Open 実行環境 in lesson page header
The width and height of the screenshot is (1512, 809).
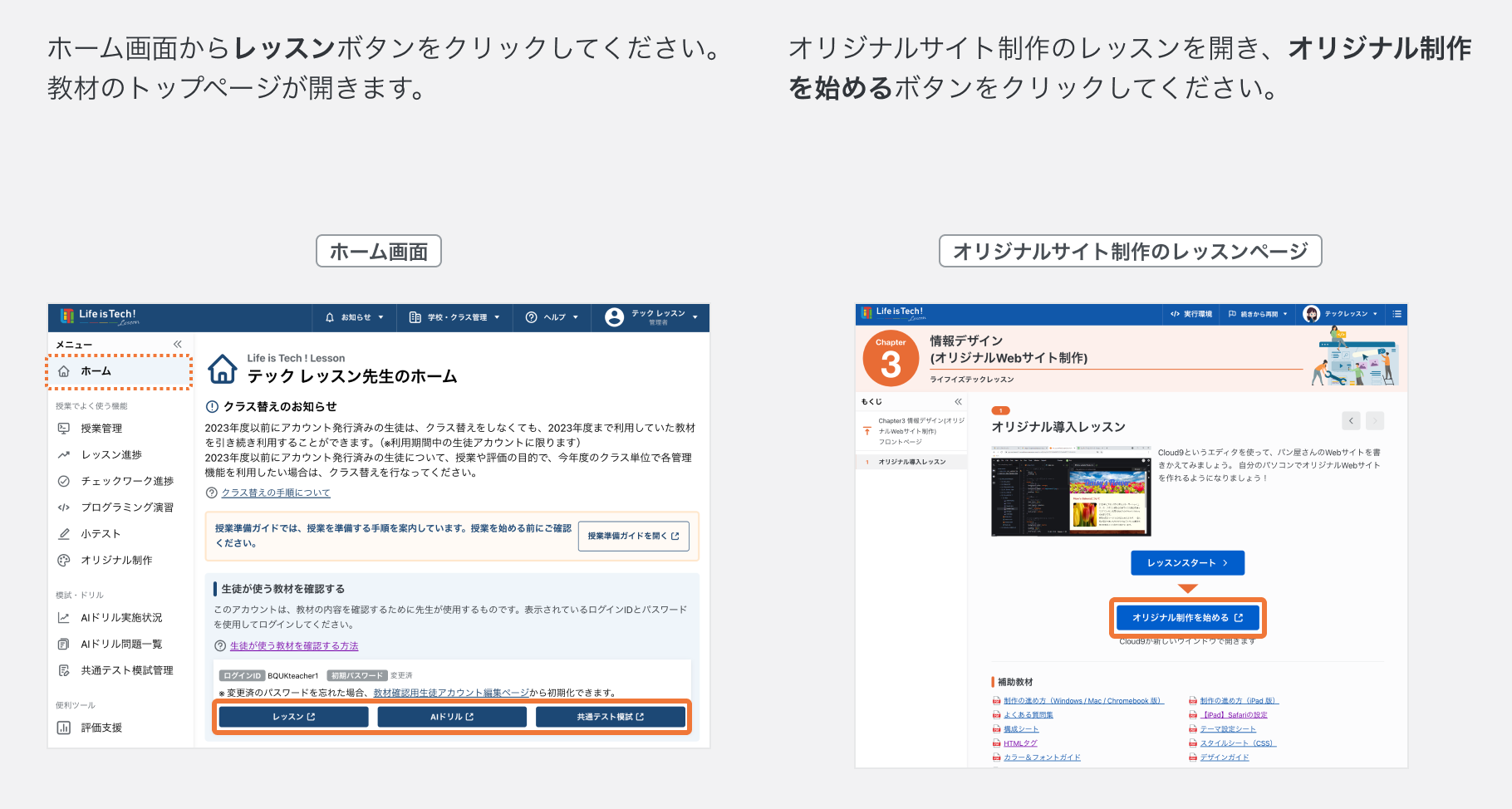(1190, 314)
